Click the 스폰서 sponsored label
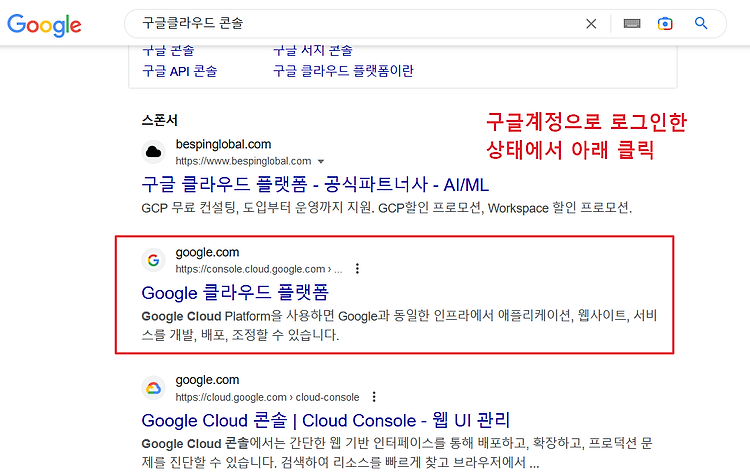The image size is (750, 476). tap(160, 120)
